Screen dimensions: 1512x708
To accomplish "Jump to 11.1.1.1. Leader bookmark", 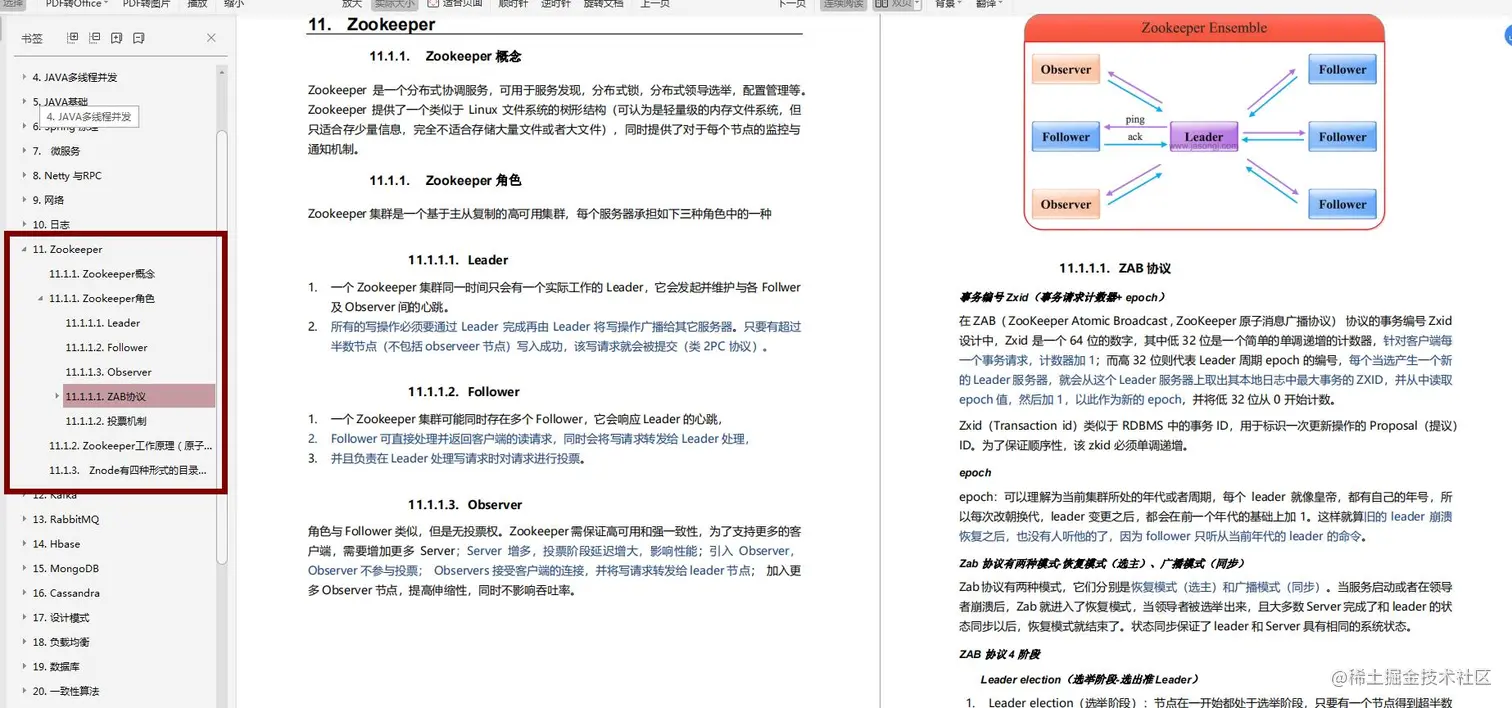I will point(102,323).
